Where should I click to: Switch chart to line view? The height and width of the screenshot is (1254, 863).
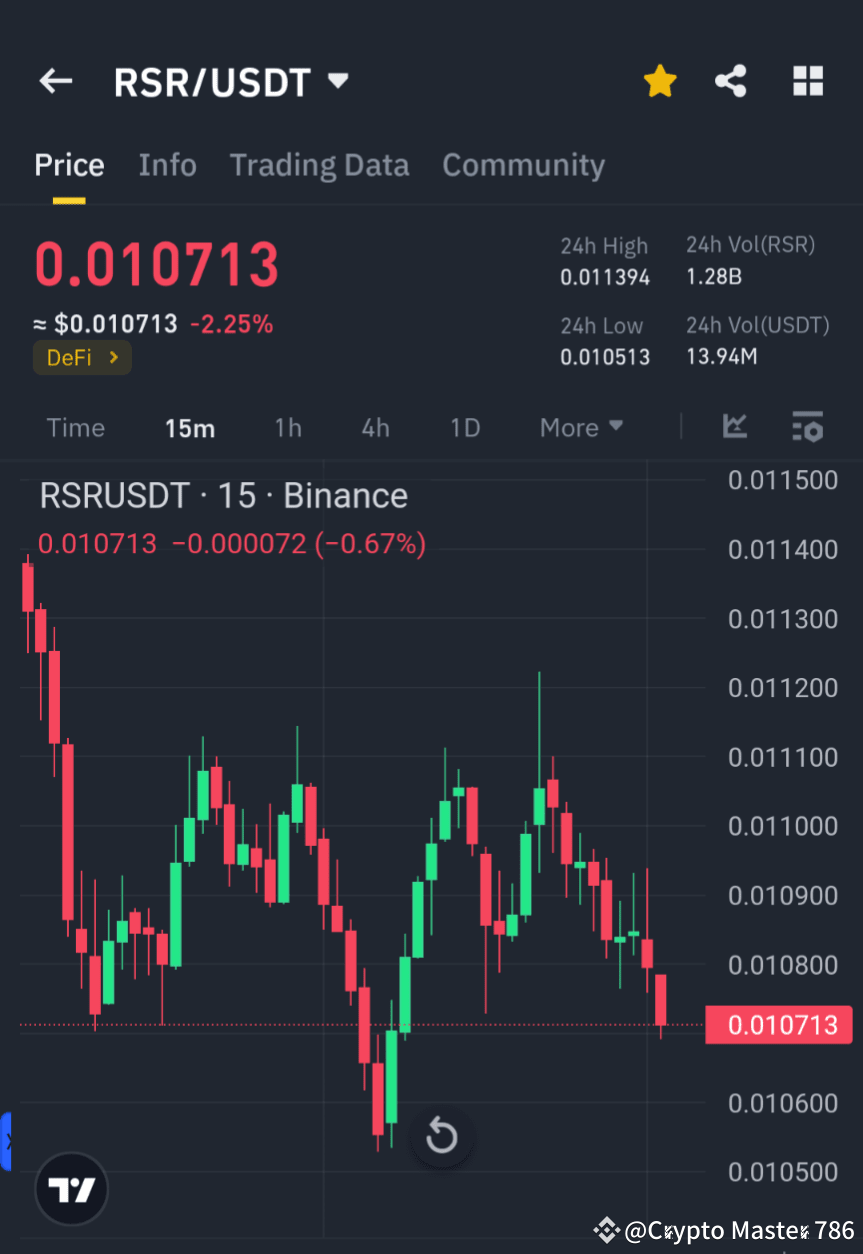[735, 427]
